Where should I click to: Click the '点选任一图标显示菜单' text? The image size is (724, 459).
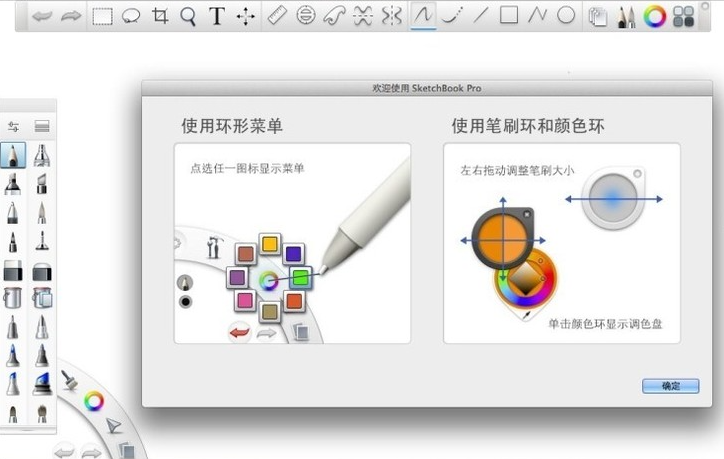click(247, 168)
